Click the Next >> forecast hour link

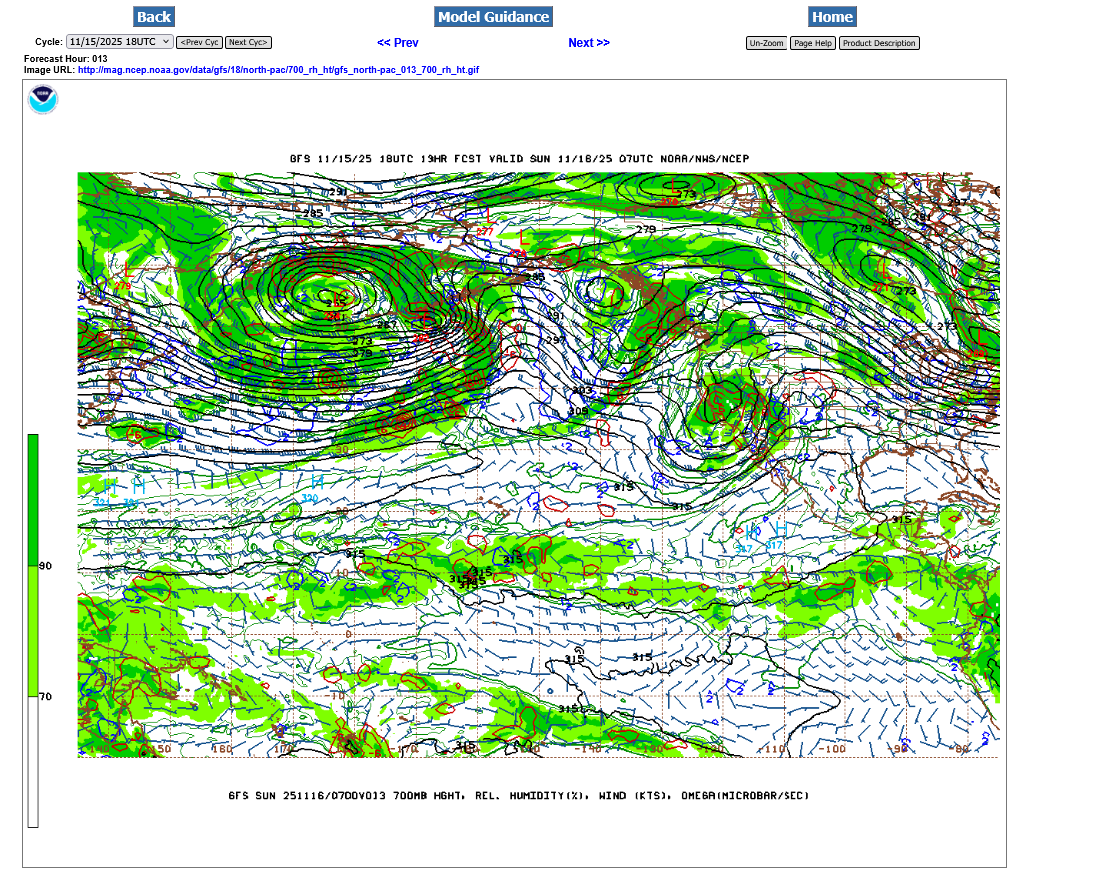(588, 43)
